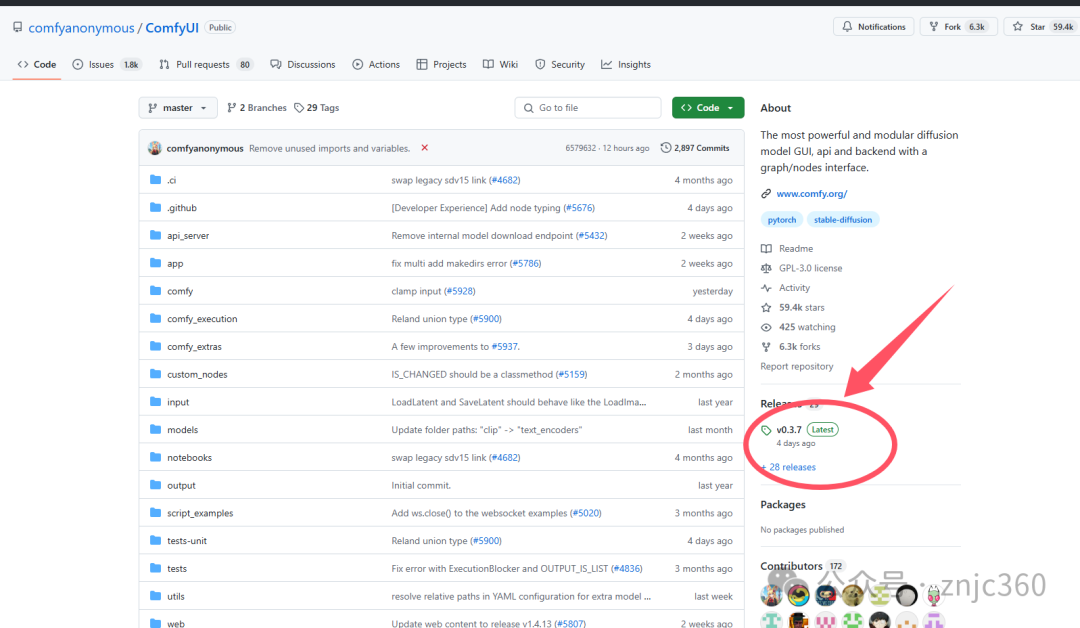Open comfyanonymous avatar on latest commit

coord(155,148)
